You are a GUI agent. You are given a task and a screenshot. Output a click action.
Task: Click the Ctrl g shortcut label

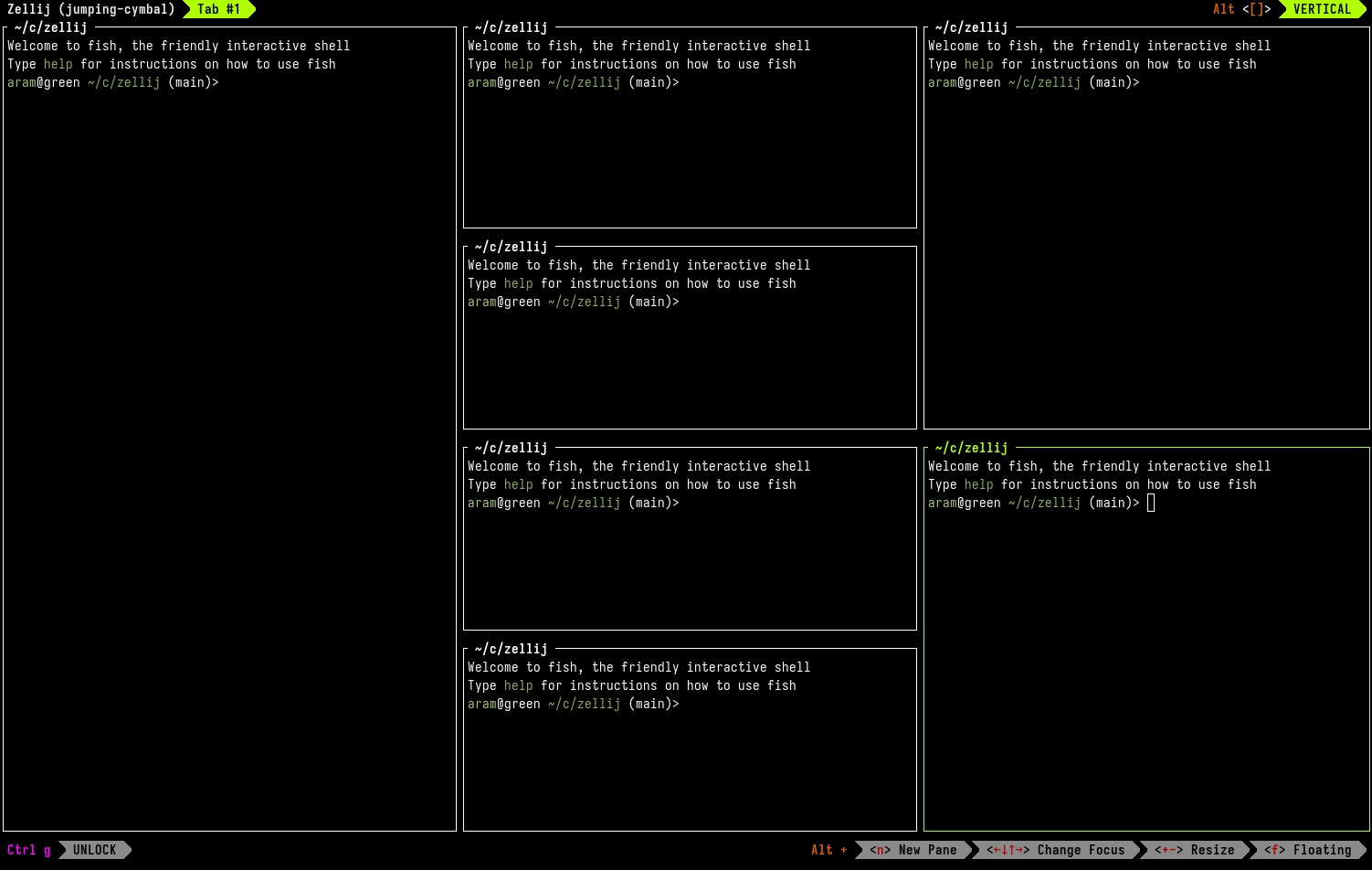click(29, 850)
